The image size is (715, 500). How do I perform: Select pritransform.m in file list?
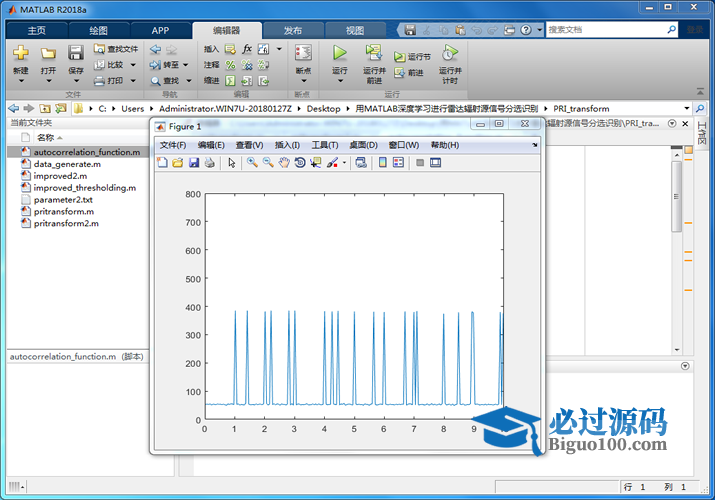tap(64, 211)
